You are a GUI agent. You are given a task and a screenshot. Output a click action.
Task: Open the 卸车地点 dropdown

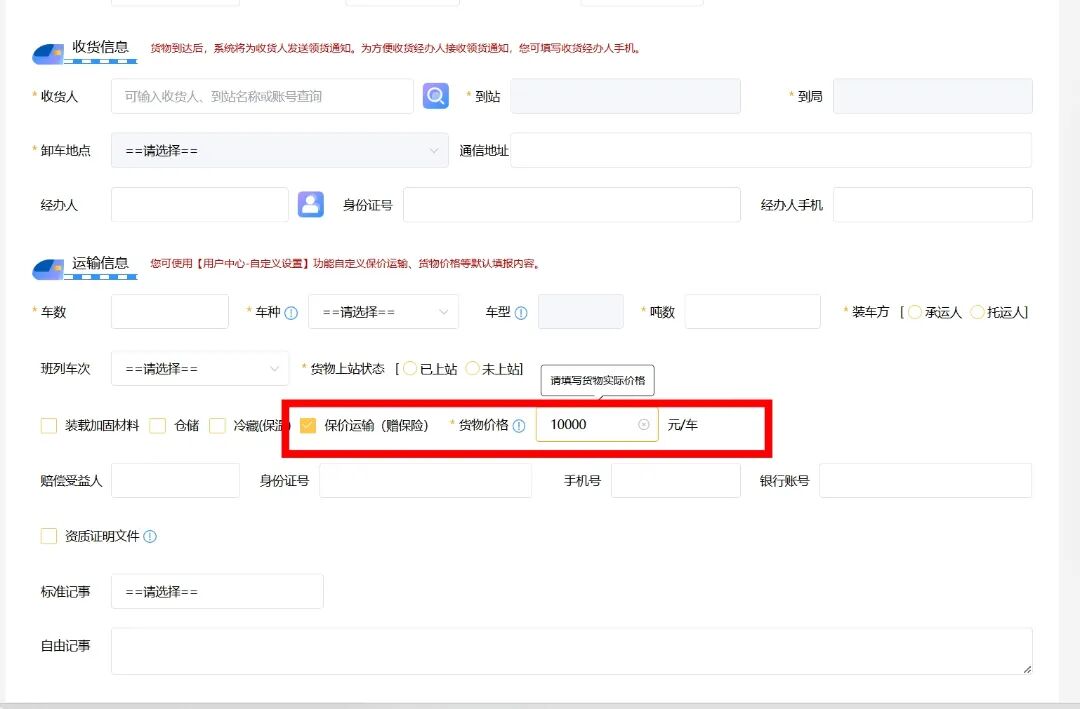click(x=280, y=150)
